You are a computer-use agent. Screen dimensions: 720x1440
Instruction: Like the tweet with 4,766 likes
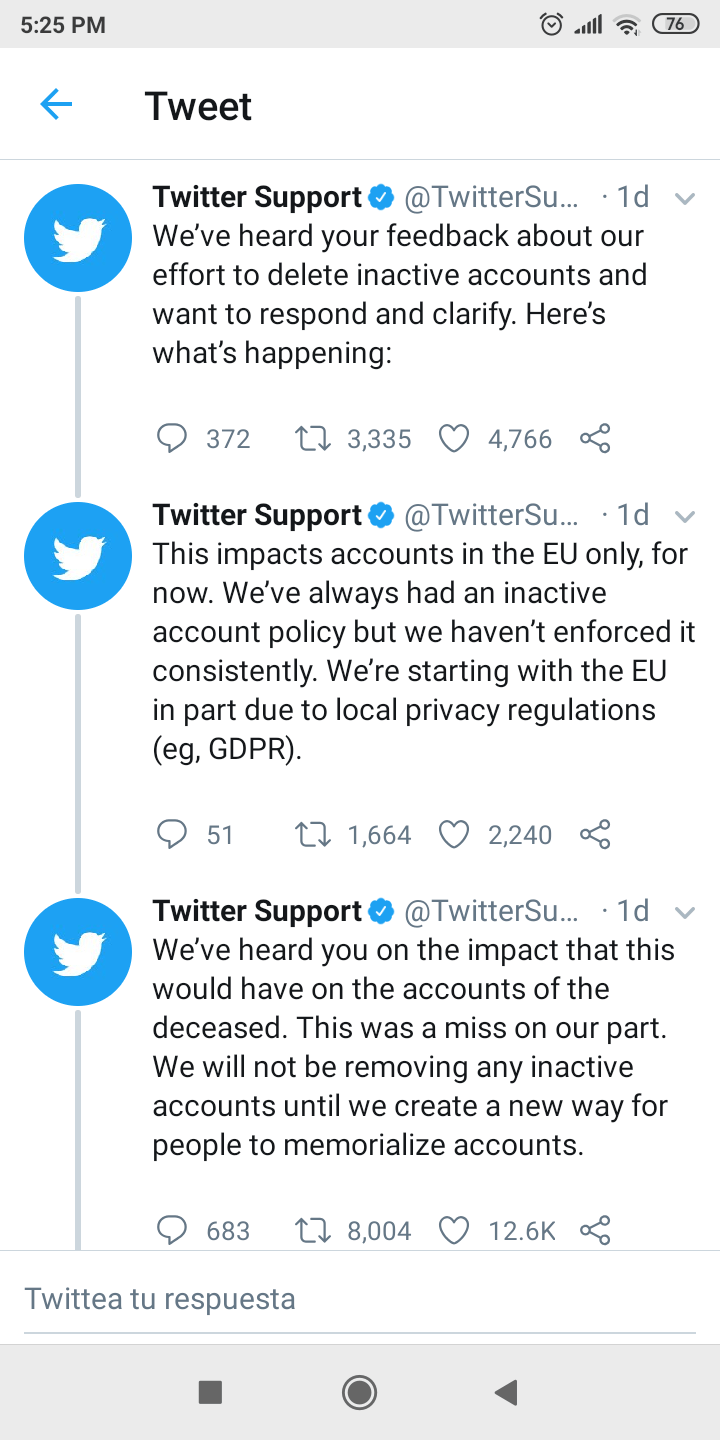(x=455, y=438)
